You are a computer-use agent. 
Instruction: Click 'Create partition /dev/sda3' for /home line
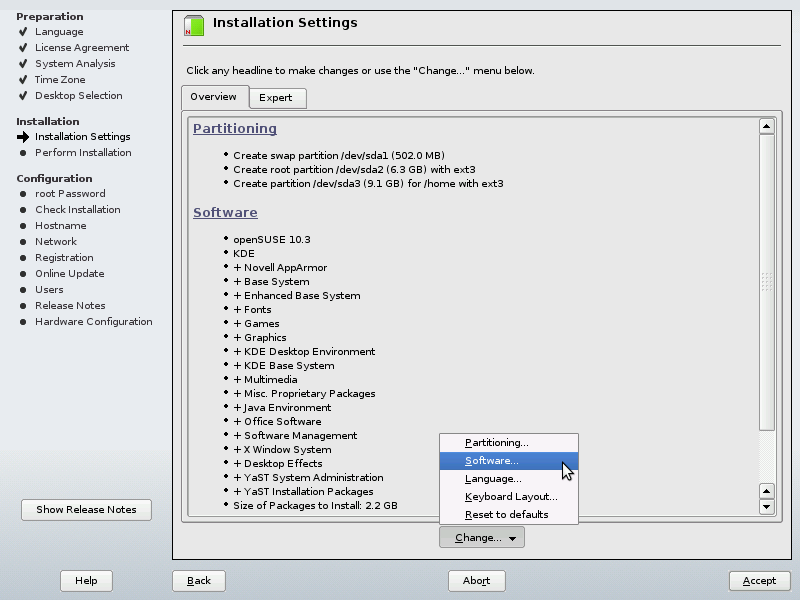368,184
